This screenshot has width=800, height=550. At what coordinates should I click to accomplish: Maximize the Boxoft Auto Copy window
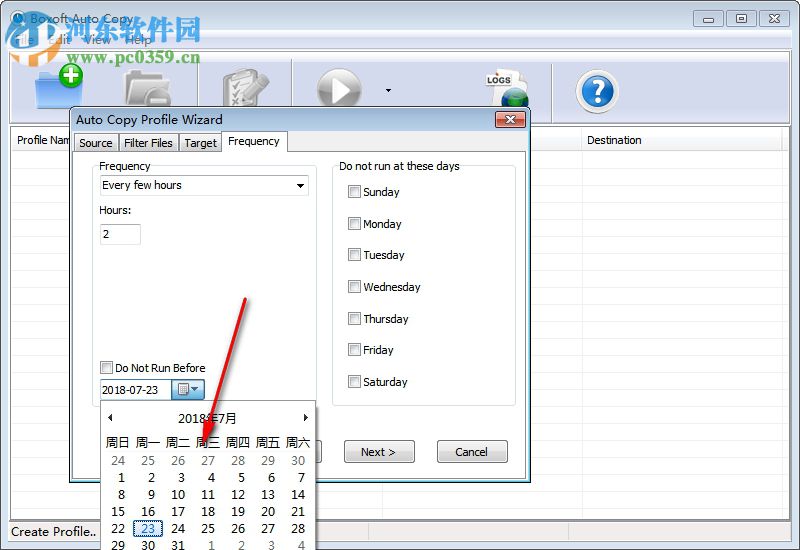point(741,19)
